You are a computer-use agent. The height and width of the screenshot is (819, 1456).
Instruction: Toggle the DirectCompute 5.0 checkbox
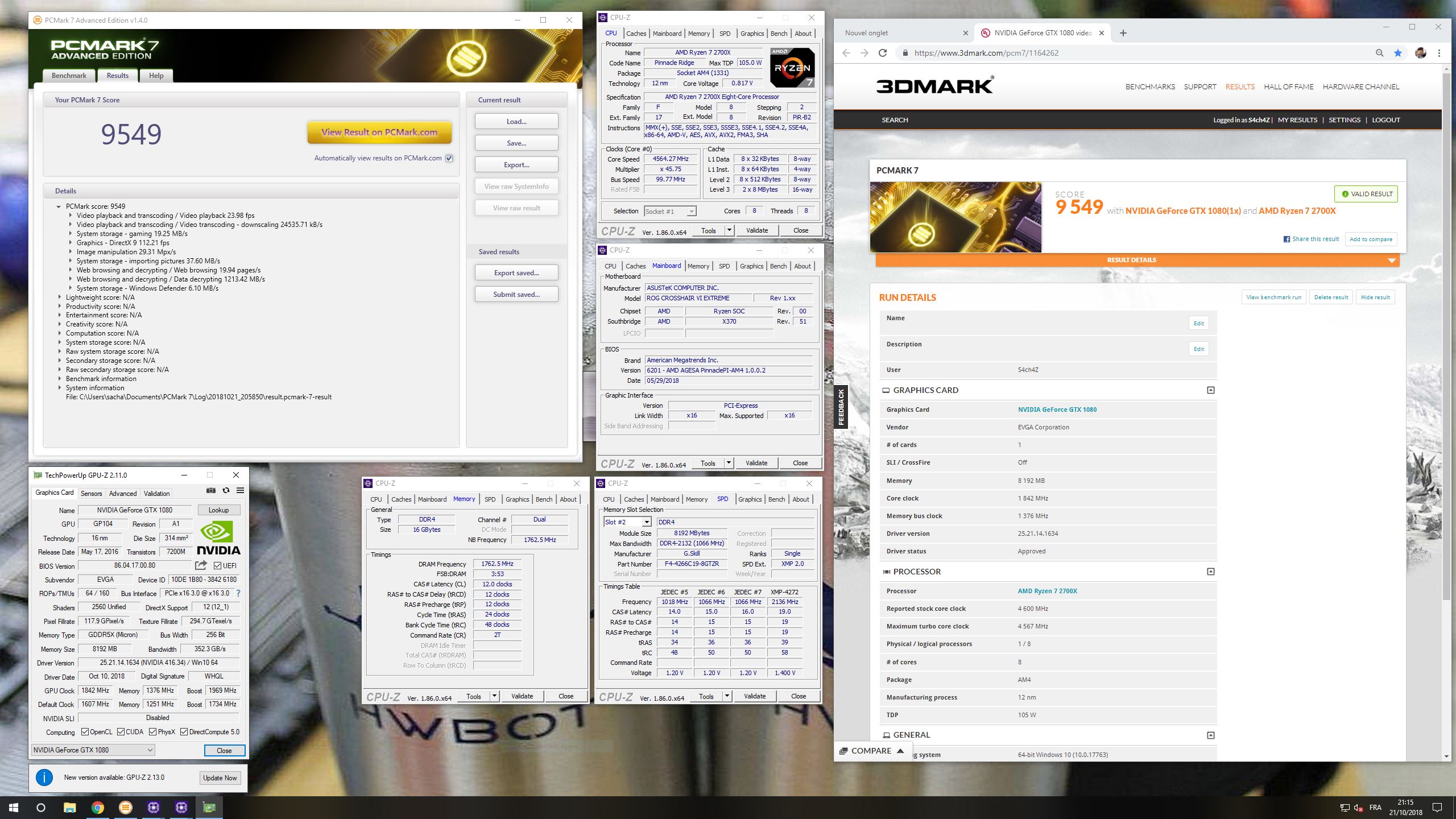pyautogui.click(x=184, y=732)
